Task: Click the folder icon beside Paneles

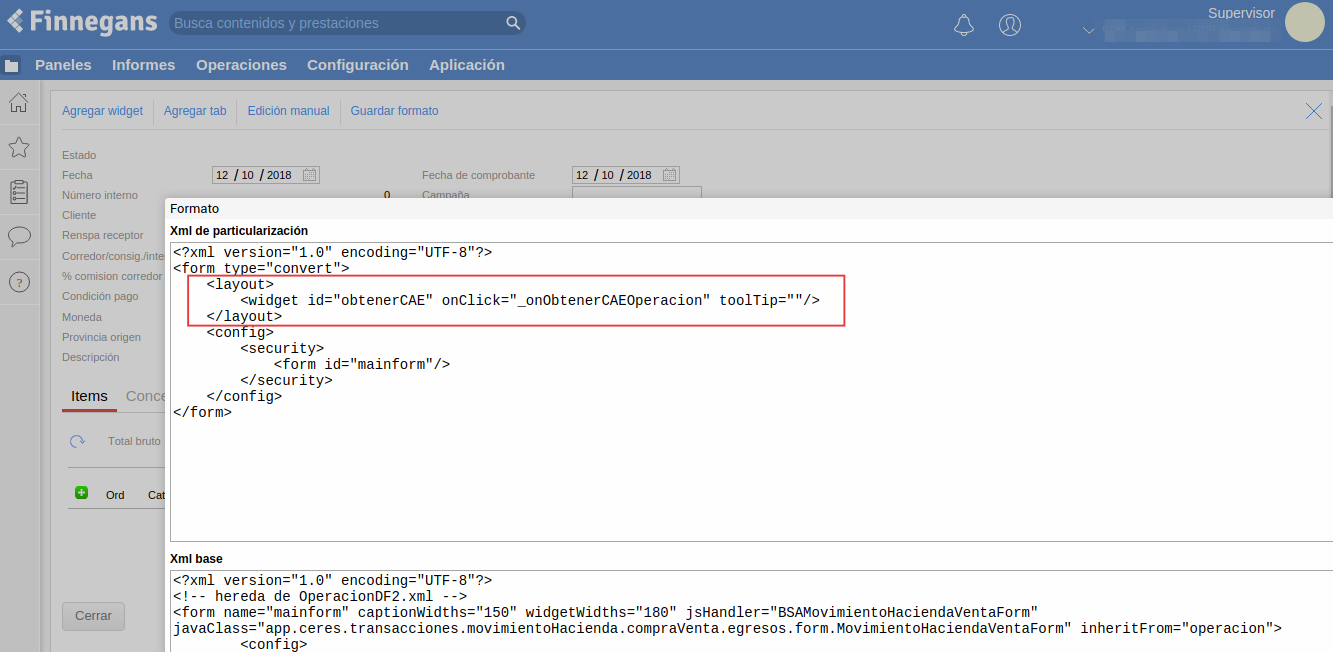Action: point(12,66)
